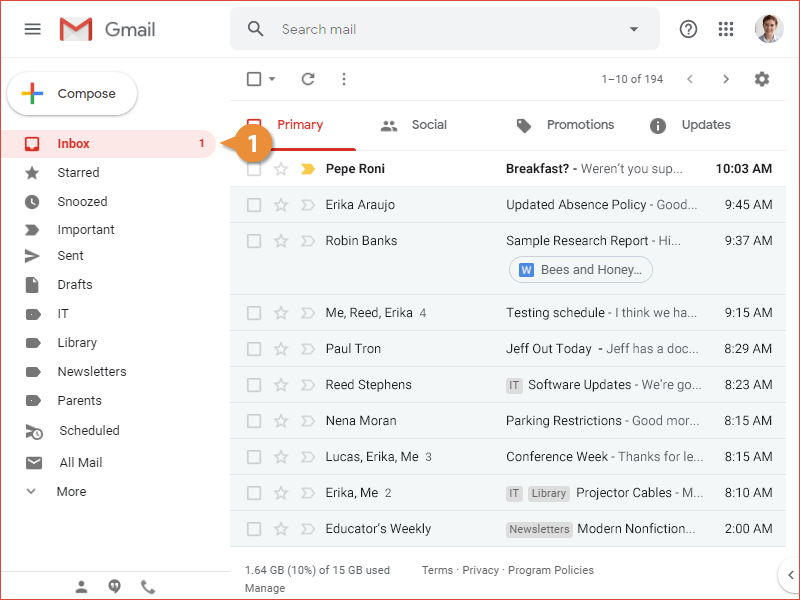
Task: Click the Refresh mail icon
Action: click(308, 79)
